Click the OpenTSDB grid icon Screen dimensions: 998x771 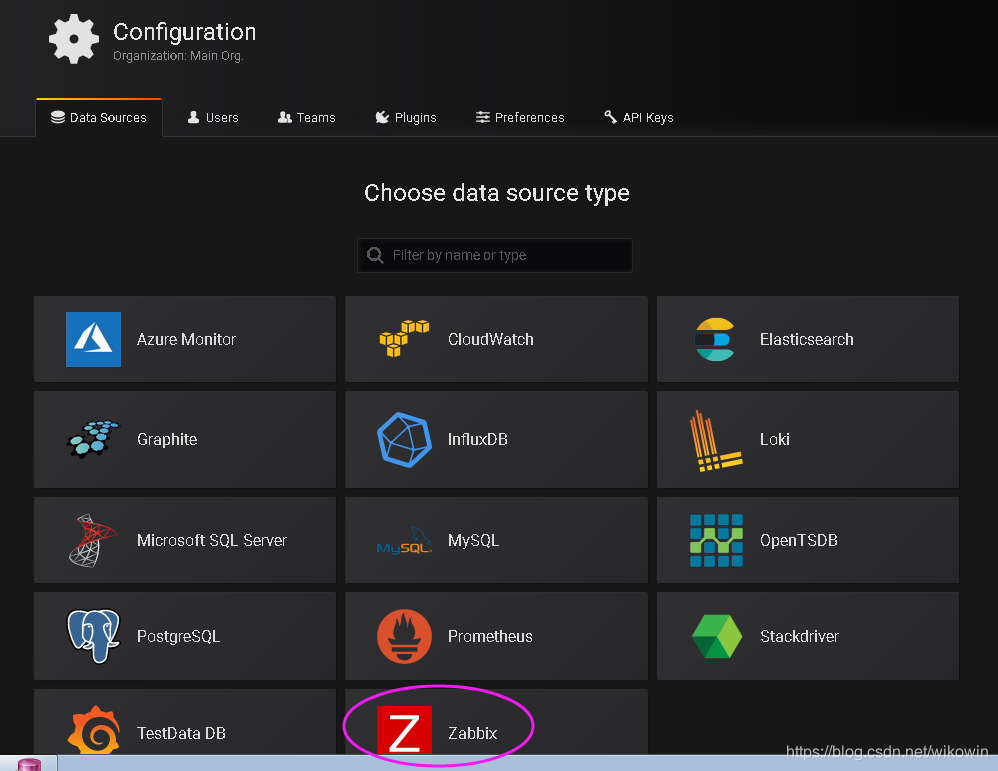click(716, 541)
